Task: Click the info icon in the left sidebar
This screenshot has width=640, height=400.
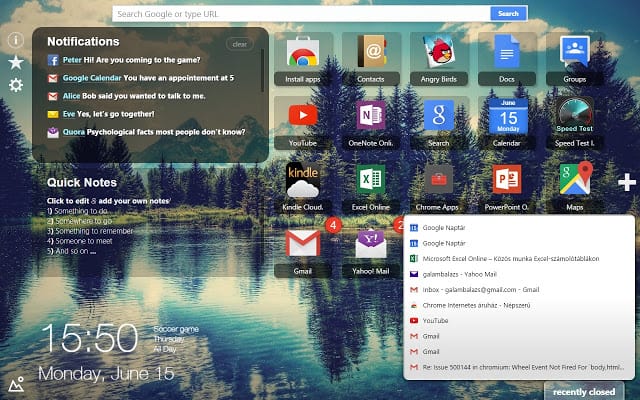Action: pos(16,40)
